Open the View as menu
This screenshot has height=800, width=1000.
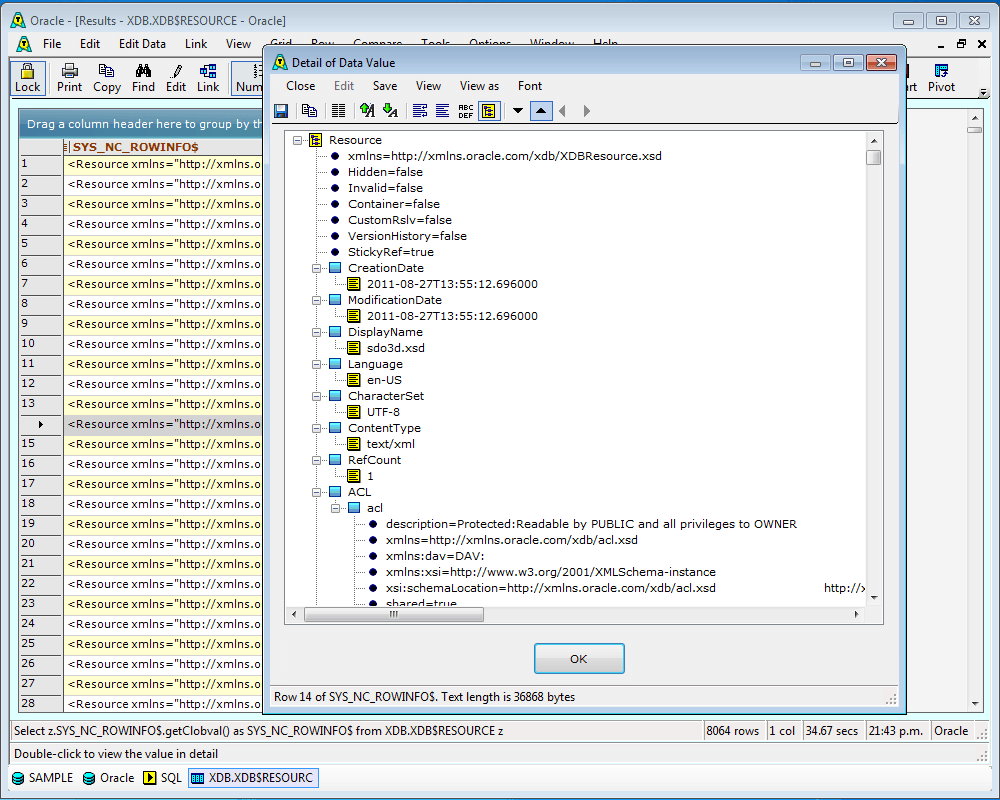tap(480, 85)
